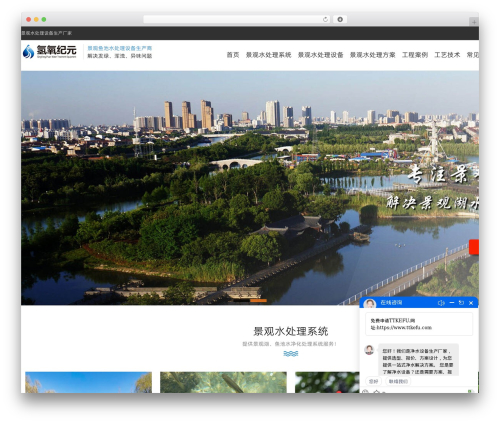
Task: Open the first blue-sky product thumbnail
Action: pos(88,382)
